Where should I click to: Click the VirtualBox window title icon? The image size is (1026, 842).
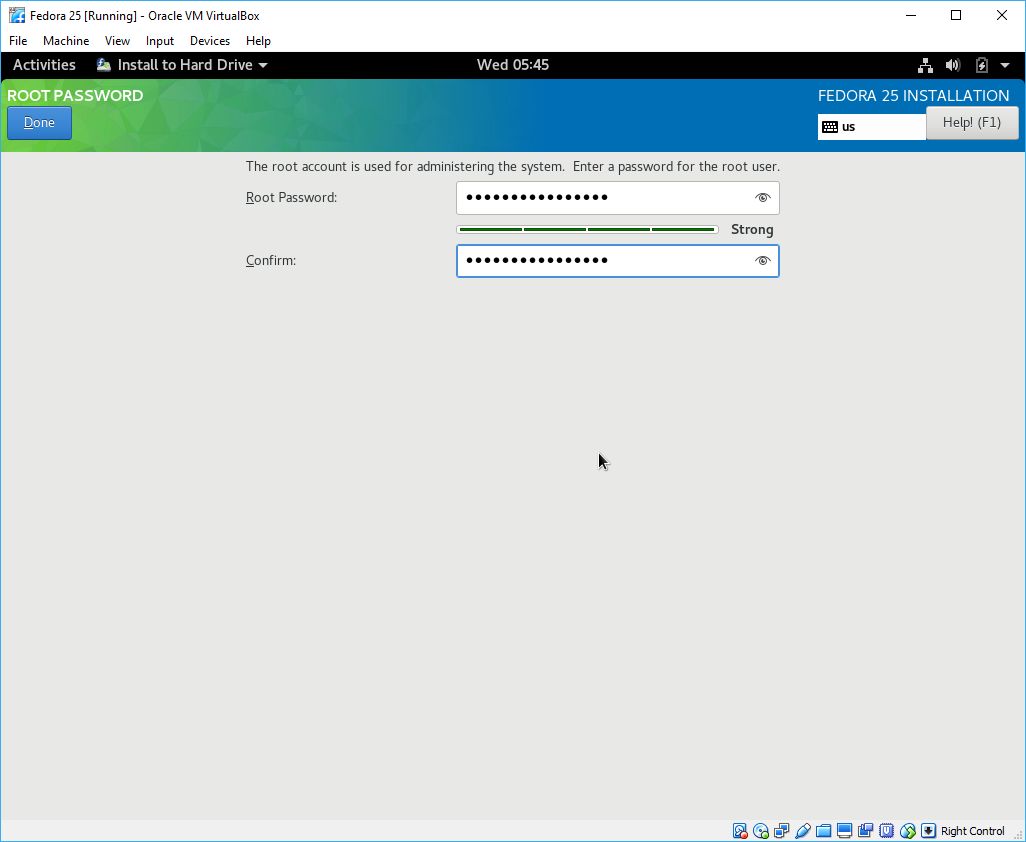[x=17, y=15]
